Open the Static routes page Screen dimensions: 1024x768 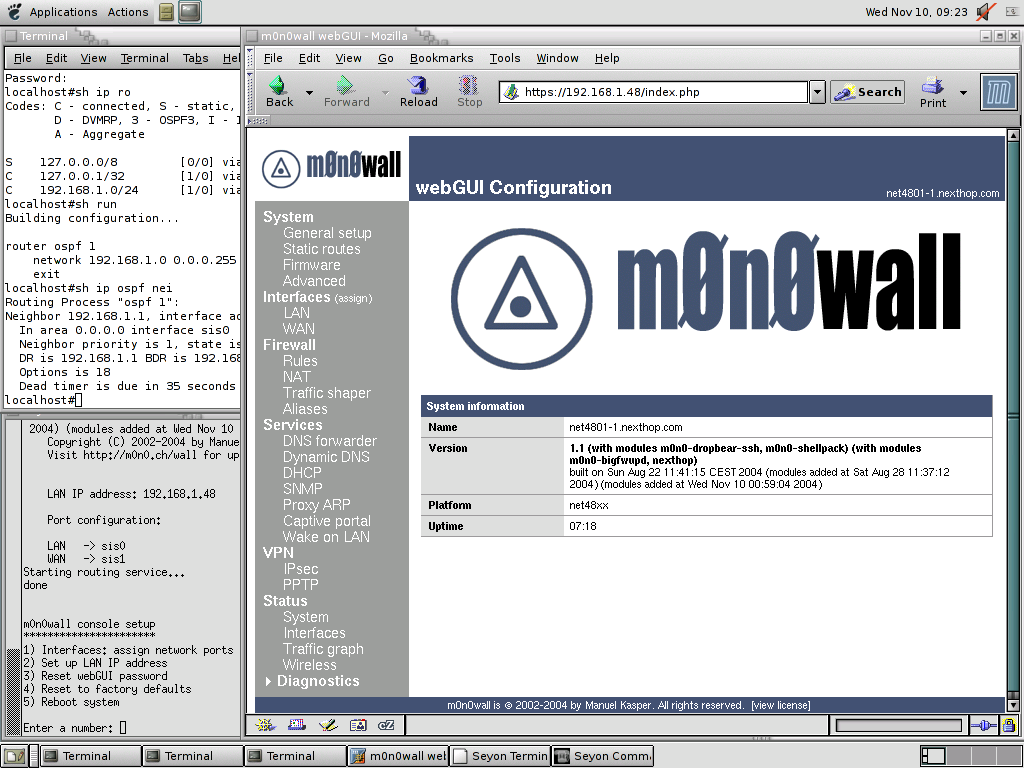321,249
